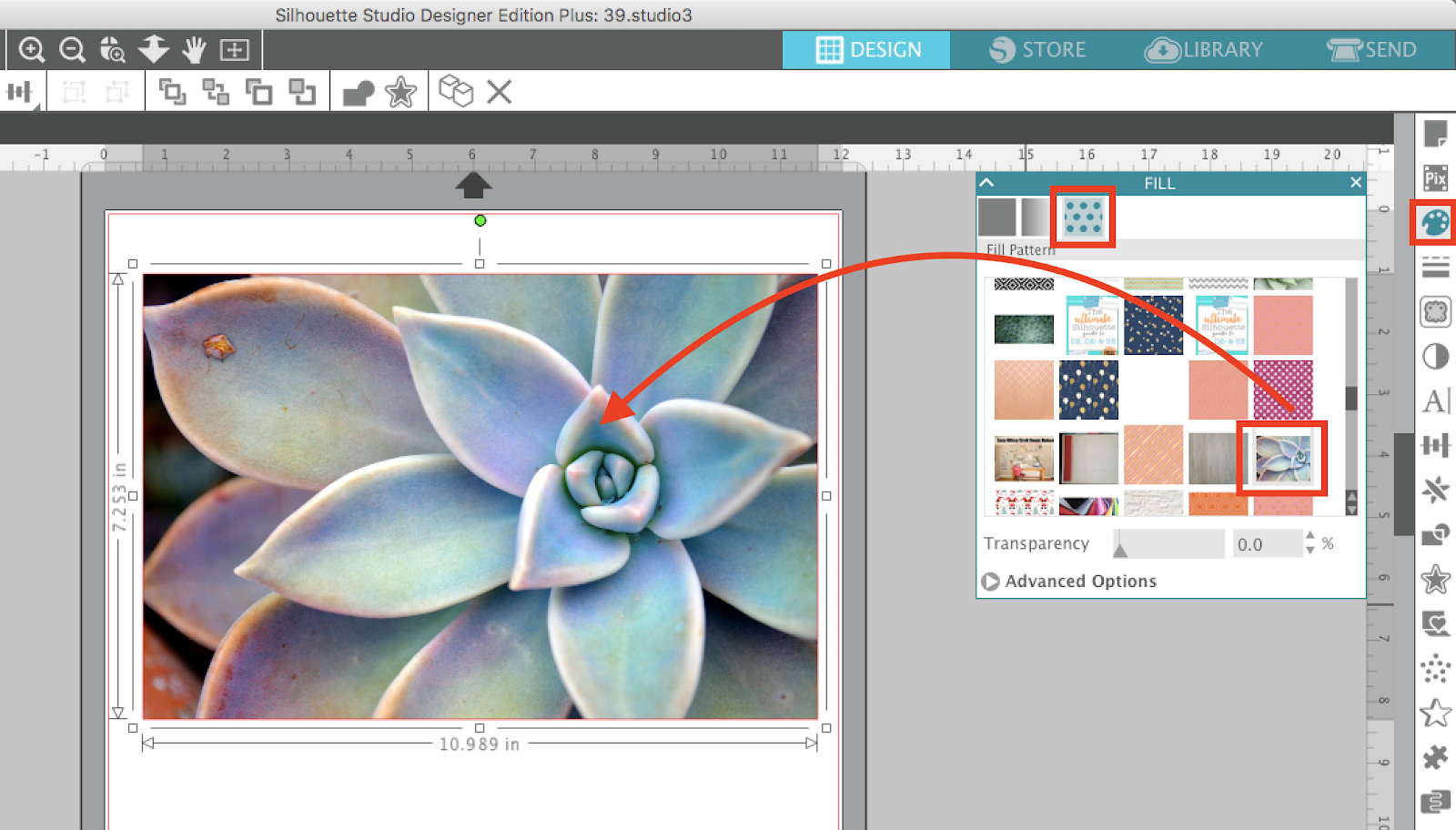This screenshot has height=830, width=1456.
Task: Open the Trace panel icon
Action: (1435, 312)
